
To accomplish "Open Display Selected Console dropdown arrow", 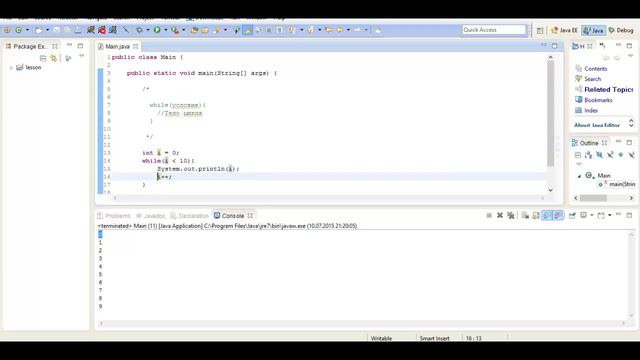I will pyautogui.click(x=591, y=216).
